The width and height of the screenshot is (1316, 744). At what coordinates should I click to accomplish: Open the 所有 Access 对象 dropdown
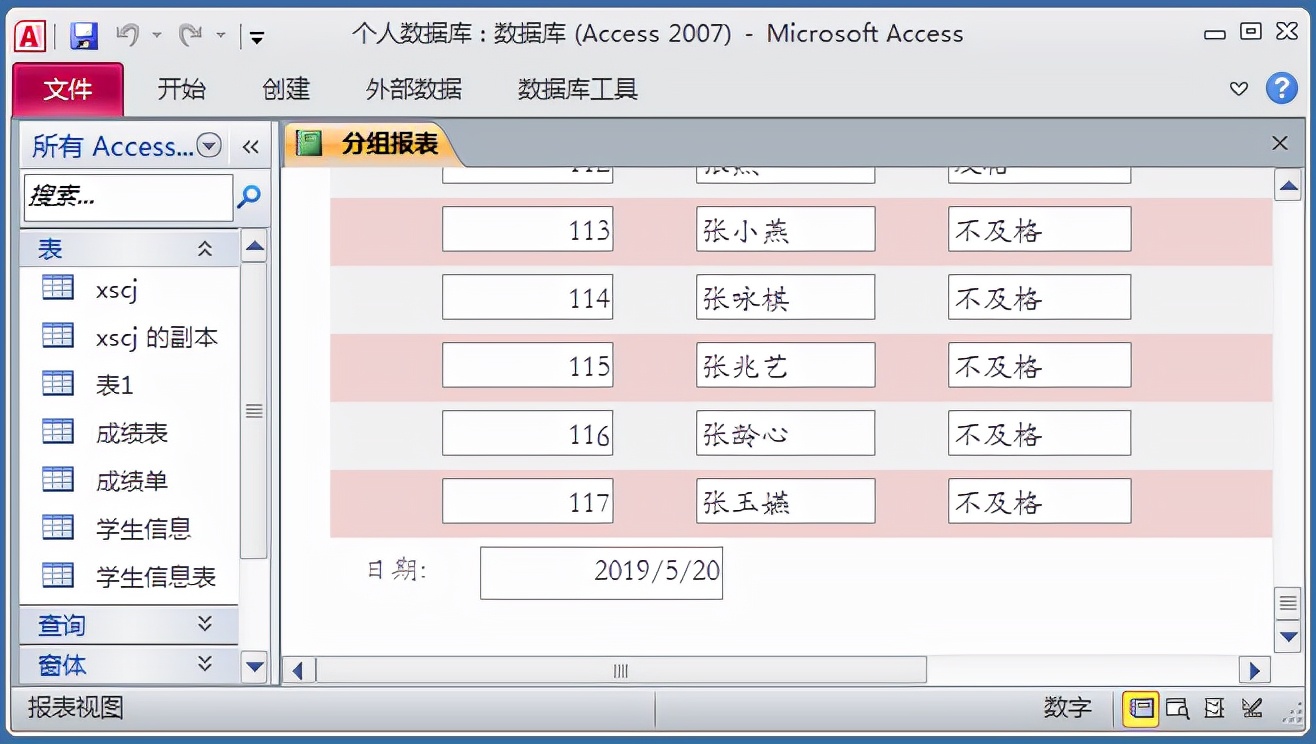point(209,146)
